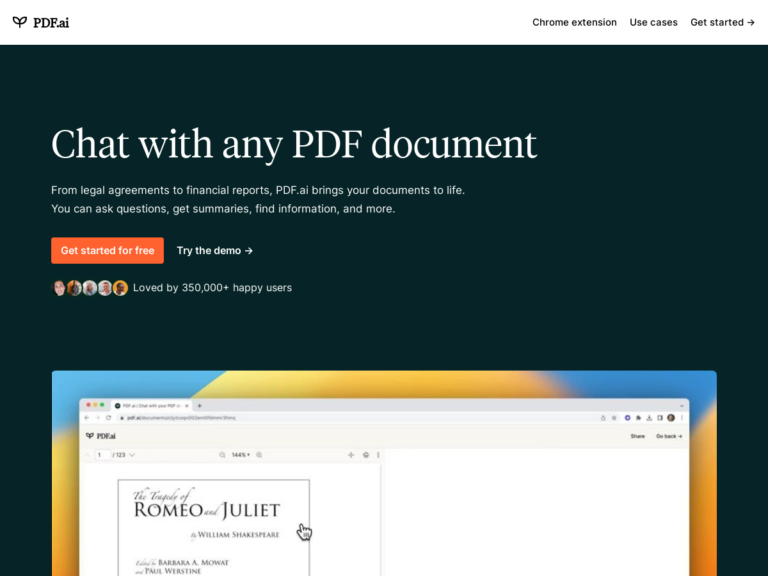Click the browser reload icon in demo window
Screen dimensions: 768x576
point(108,418)
